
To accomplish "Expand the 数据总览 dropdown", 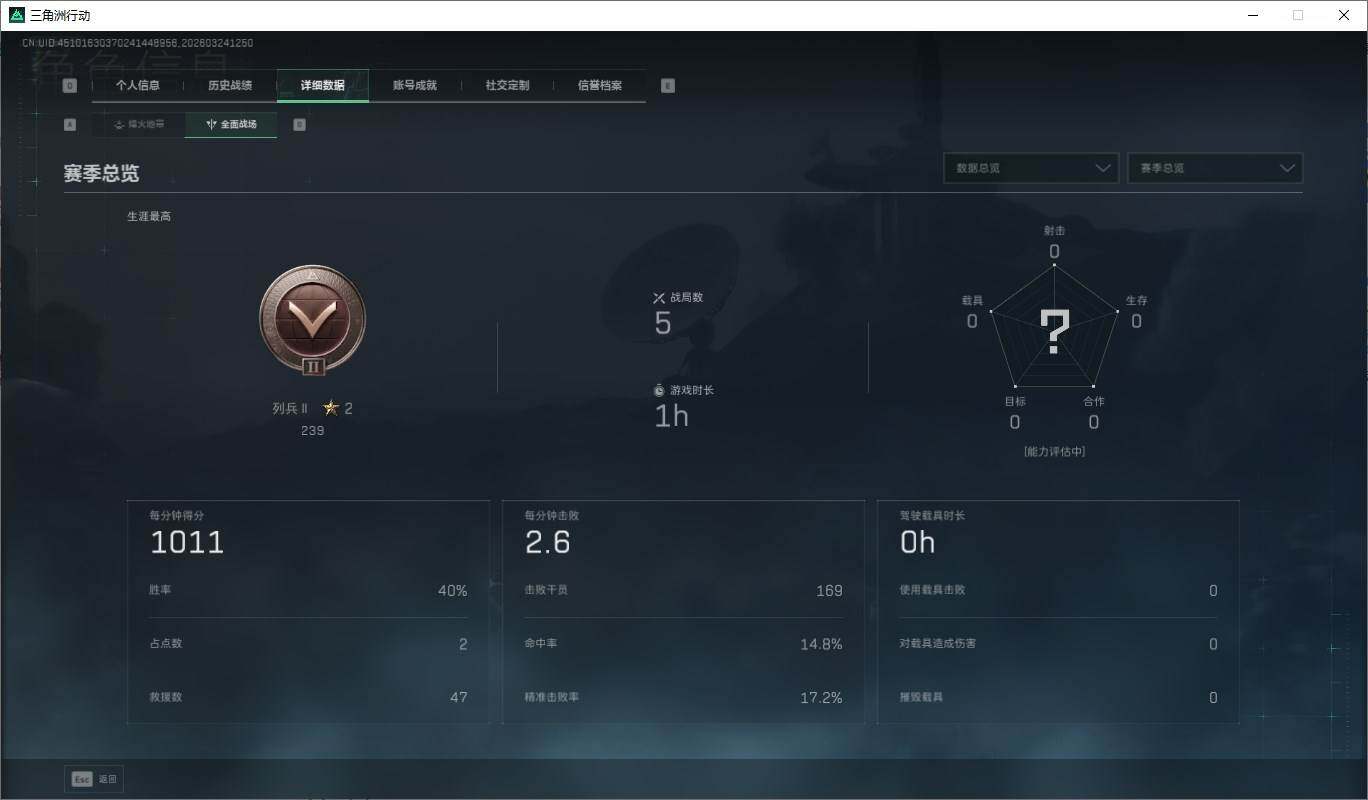I will tap(1031, 168).
